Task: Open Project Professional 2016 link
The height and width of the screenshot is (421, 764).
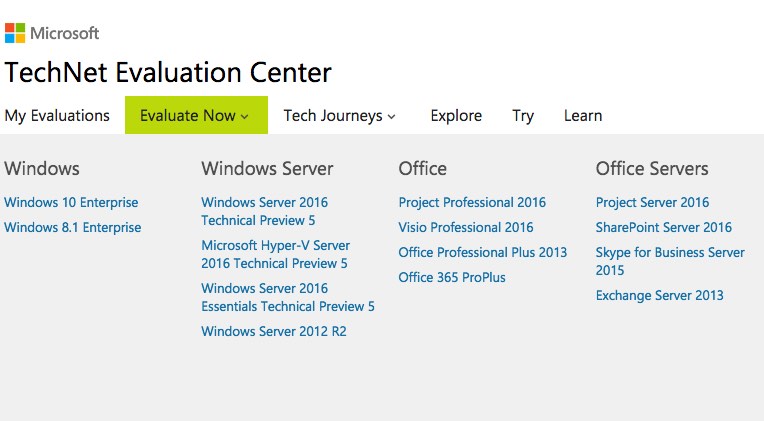Action: (472, 202)
